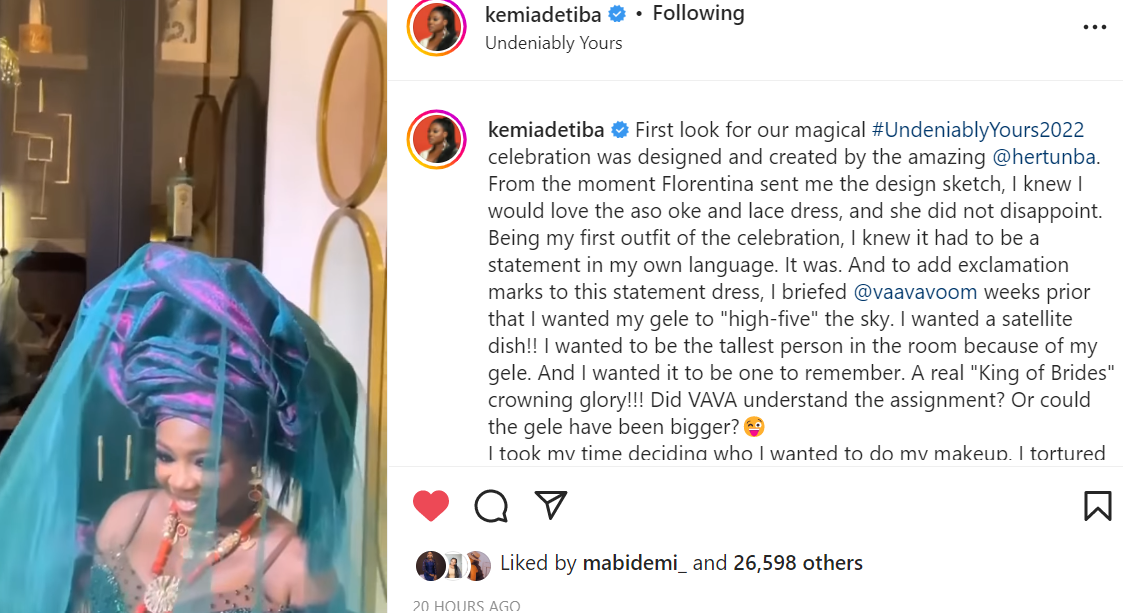Open the Undeniably Yours location link
The height and width of the screenshot is (613, 1123).
[x=553, y=43]
